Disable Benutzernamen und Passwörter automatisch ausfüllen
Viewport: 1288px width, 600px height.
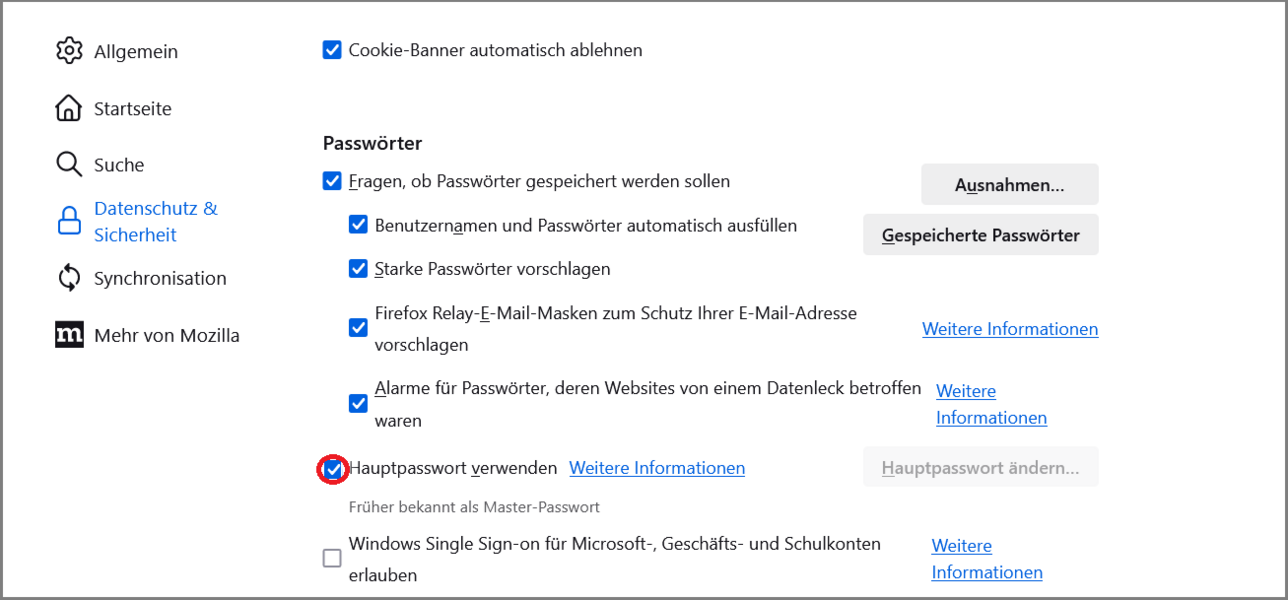click(358, 225)
